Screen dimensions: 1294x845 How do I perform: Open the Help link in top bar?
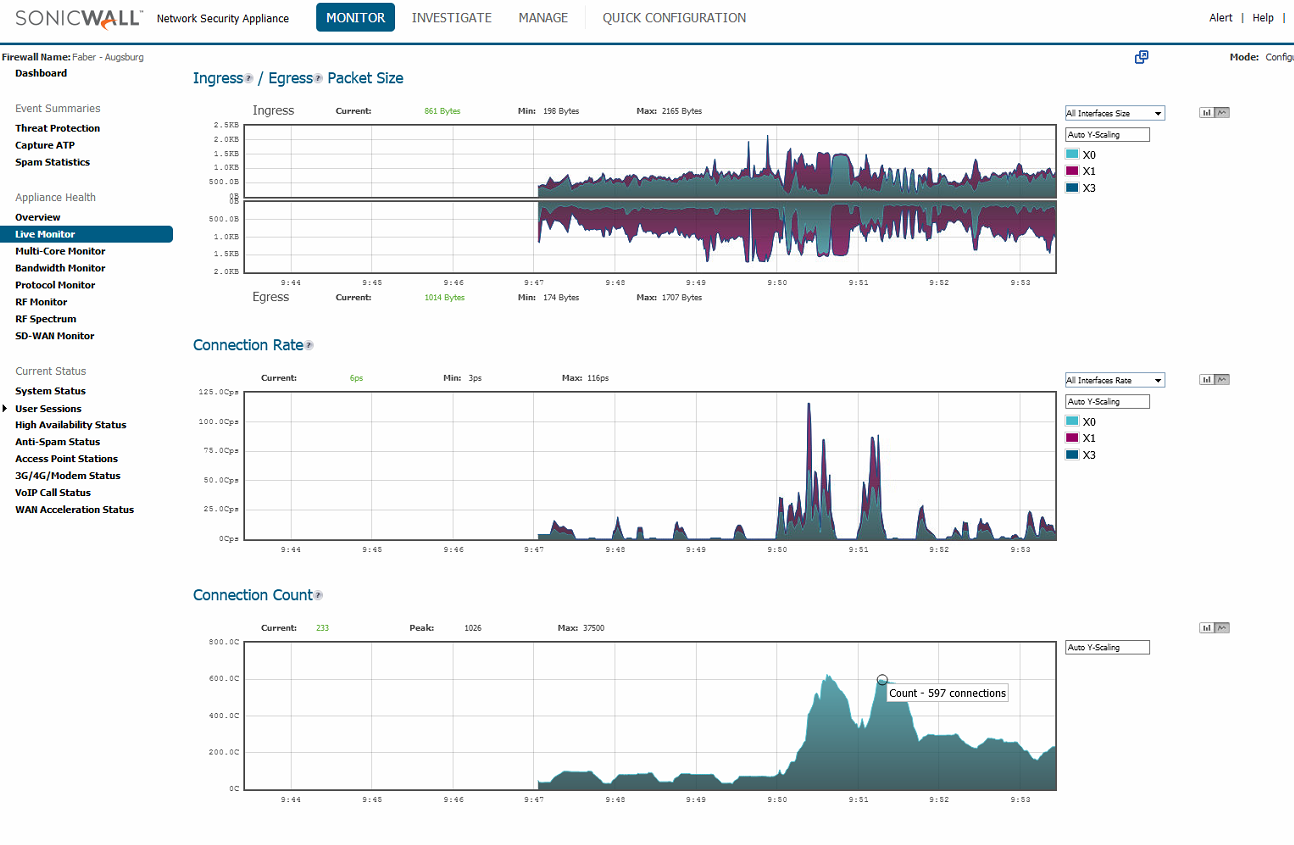1263,18
